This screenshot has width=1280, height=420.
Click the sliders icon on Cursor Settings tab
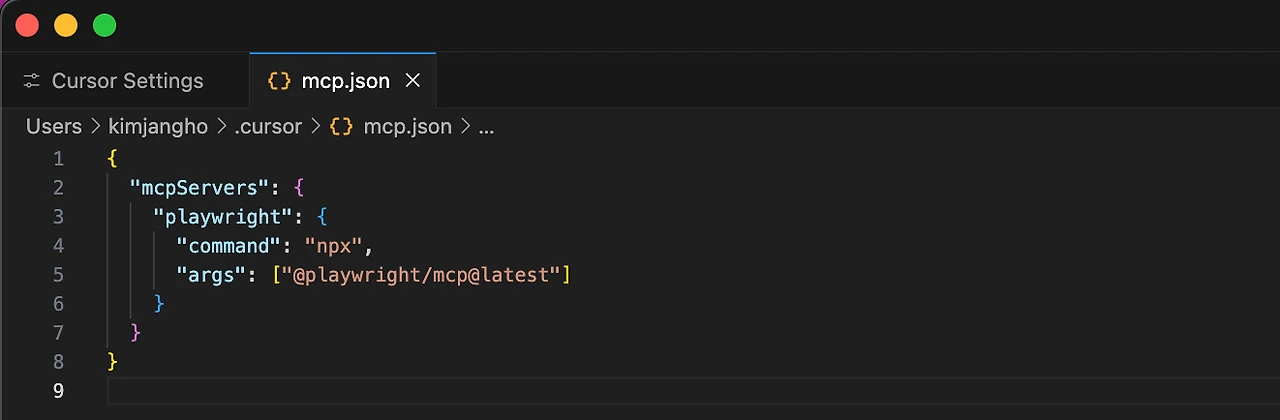32,81
